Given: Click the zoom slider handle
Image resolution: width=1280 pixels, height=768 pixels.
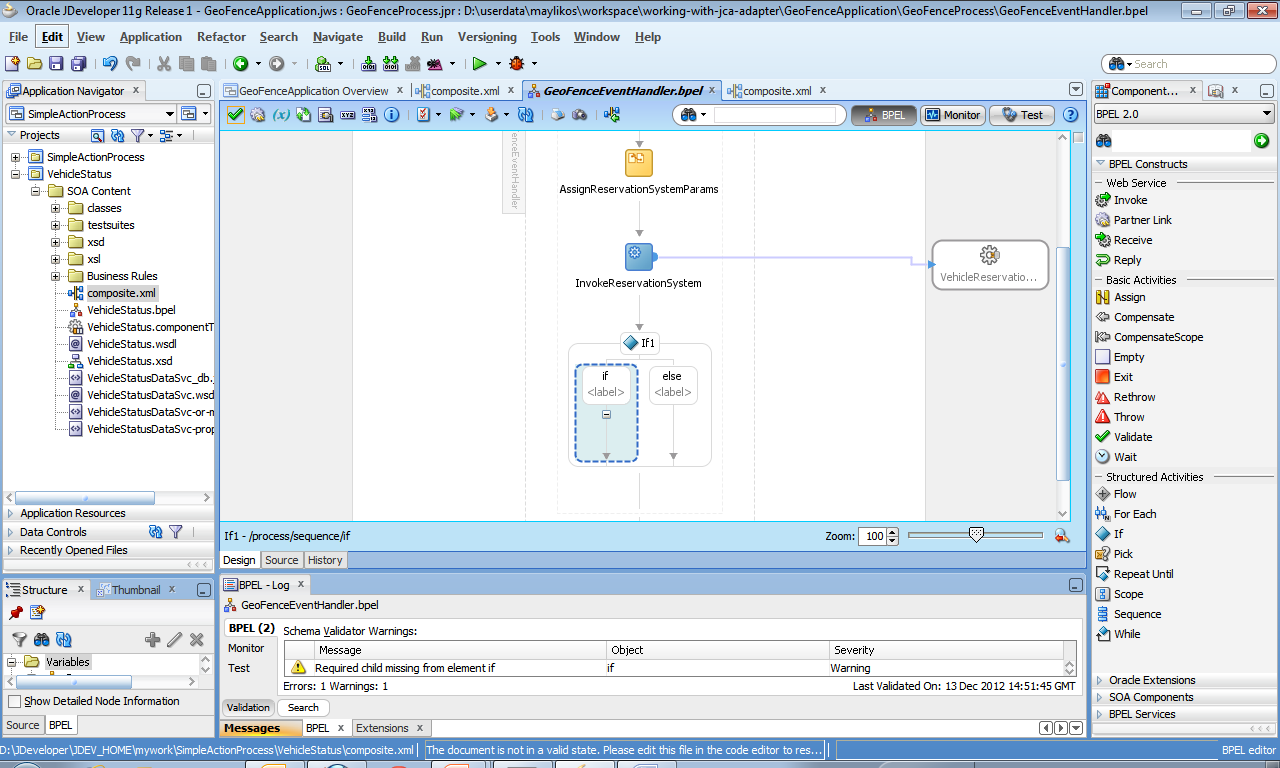Looking at the screenshot, I should (x=977, y=534).
